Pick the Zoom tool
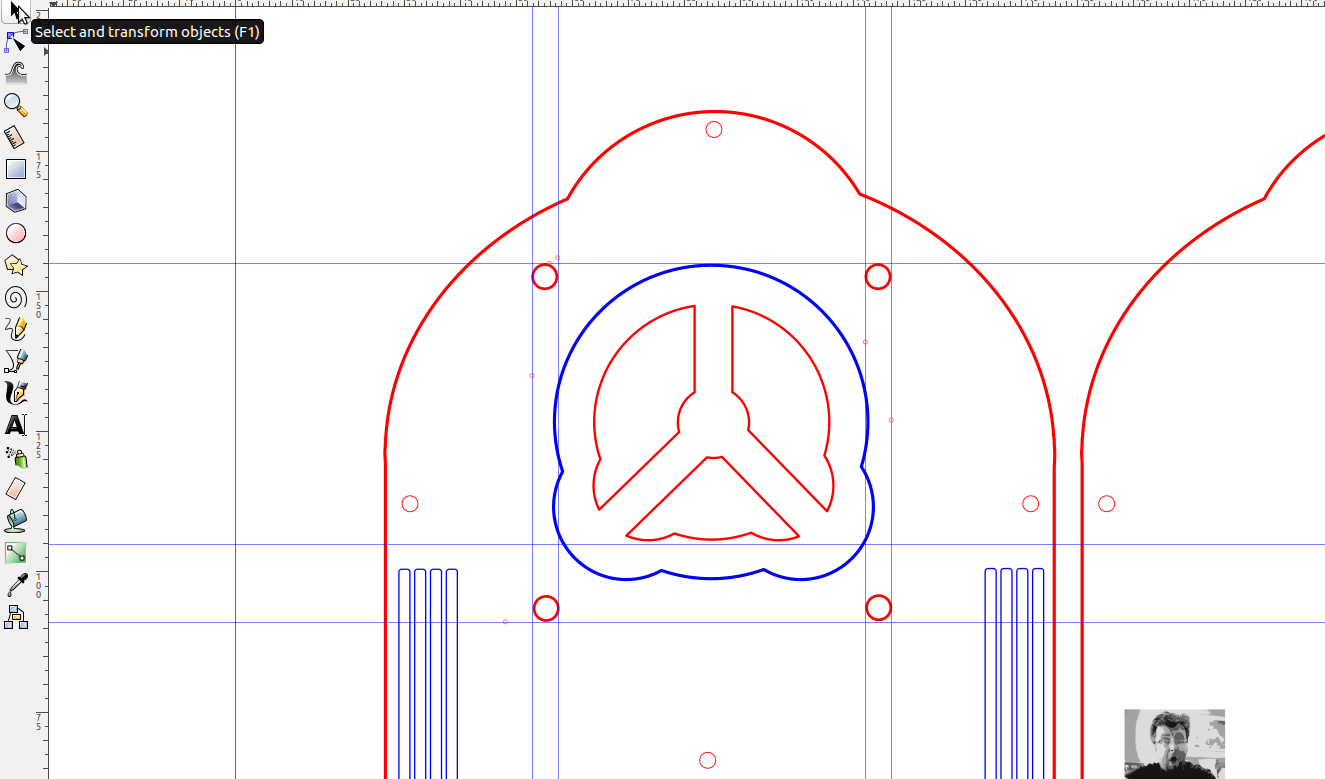Image resolution: width=1325 pixels, height=779 pixels. tap(16, 104)
